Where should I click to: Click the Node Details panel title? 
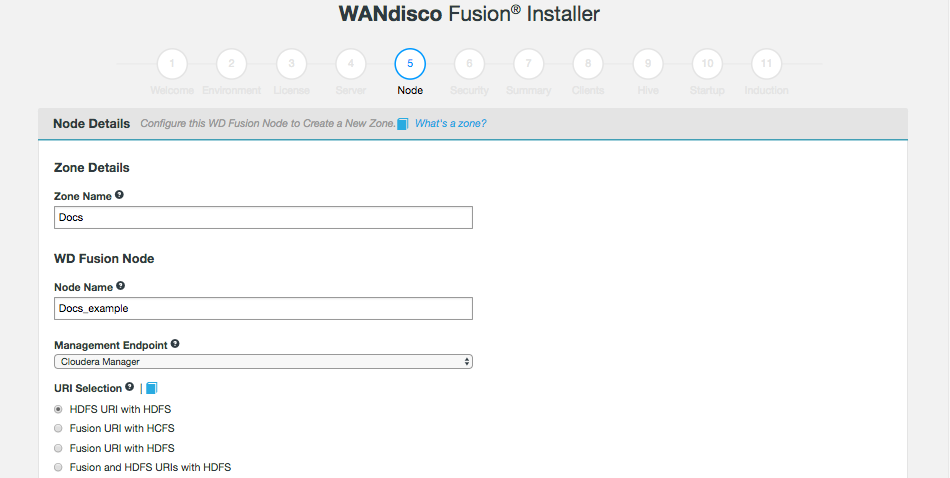pos(91,124)
